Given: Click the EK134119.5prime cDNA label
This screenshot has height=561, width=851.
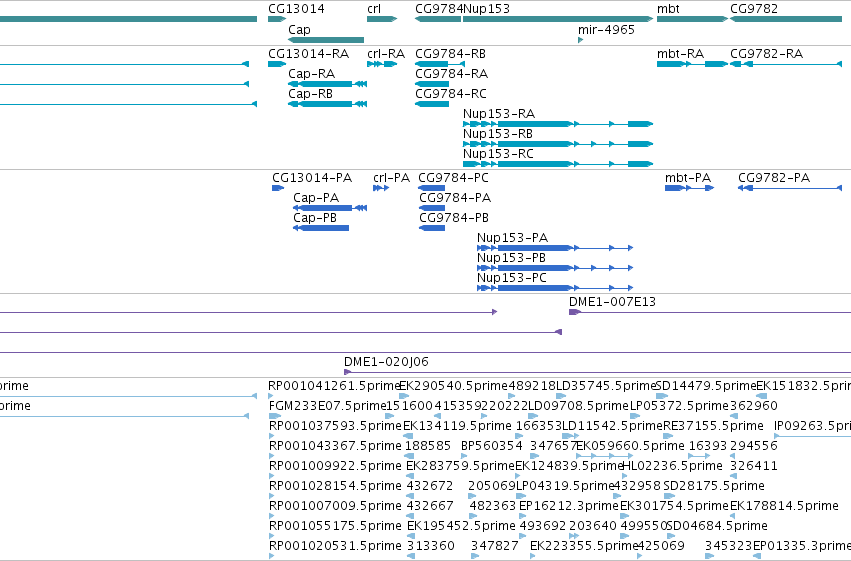Looking at the screenshot, I should tap(457, 426).
